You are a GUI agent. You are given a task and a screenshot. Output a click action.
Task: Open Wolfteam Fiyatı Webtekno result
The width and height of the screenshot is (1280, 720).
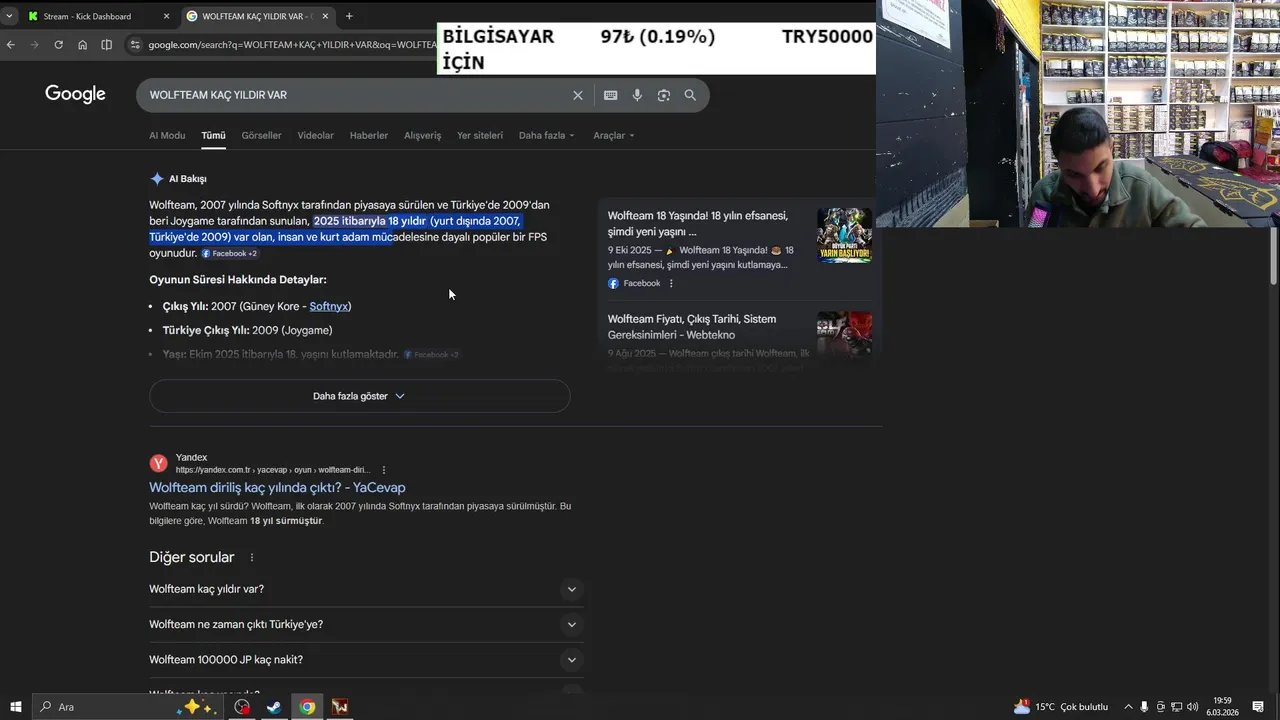(692, 327)
